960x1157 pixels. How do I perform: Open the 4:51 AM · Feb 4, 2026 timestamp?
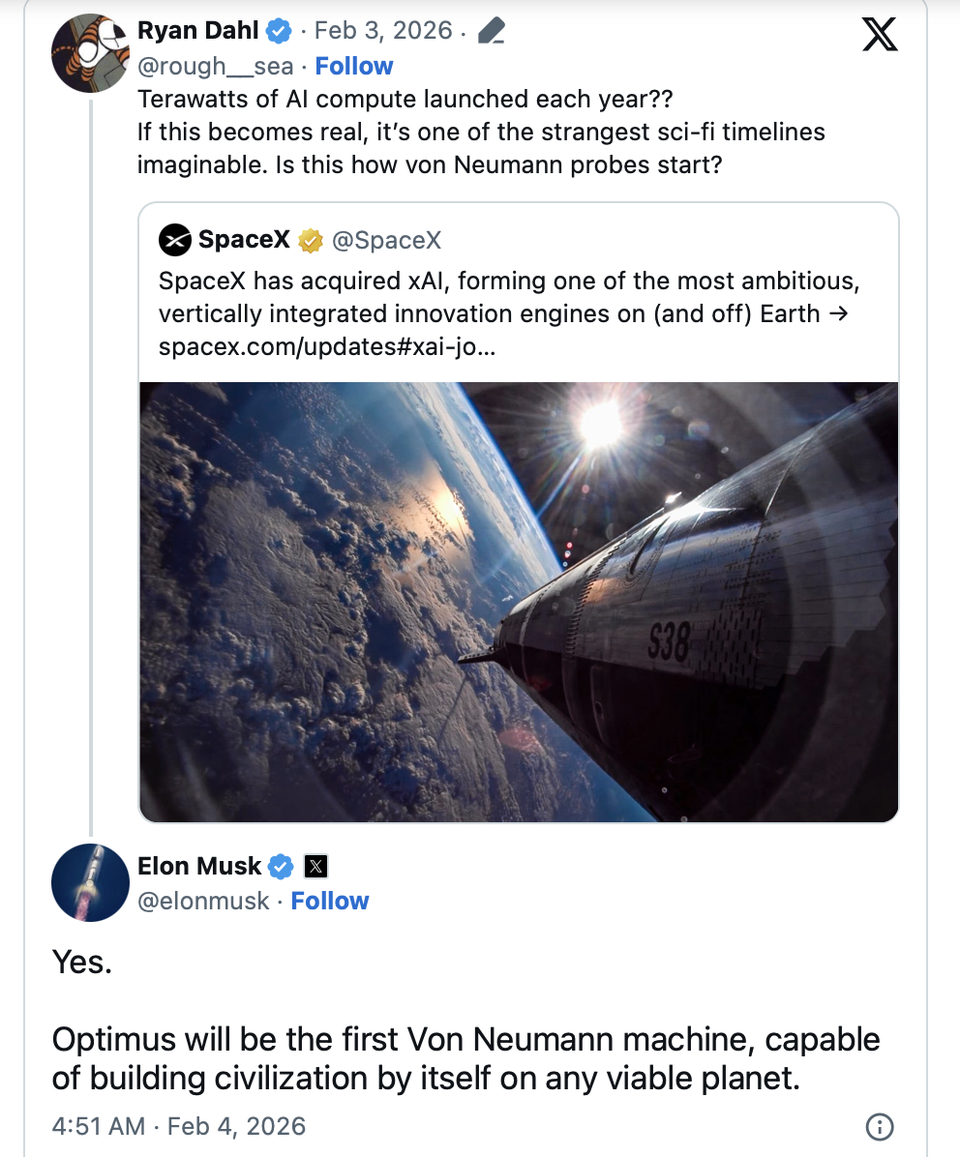[x=178, y=1126]
